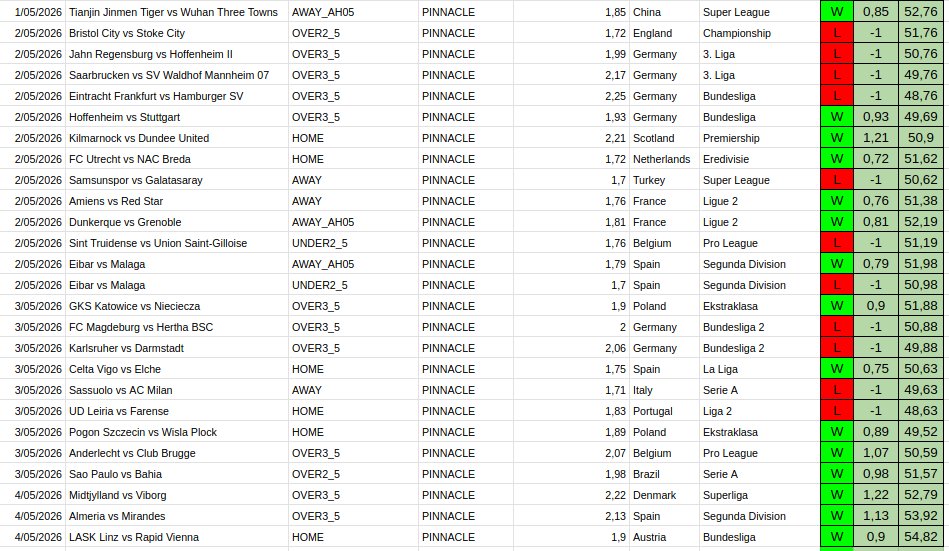Image resolution: width=949 pixels, height=551 pixels.
Task: Click the Hoffenheim vs Stuttgart cell
Action: [177, 117]
